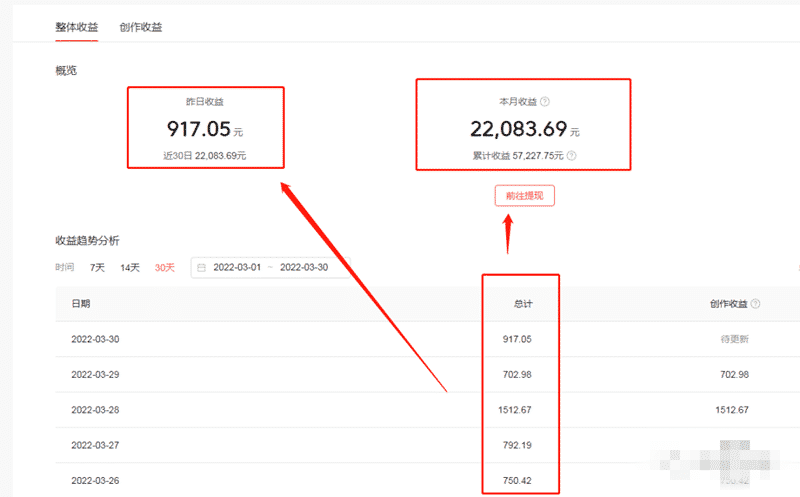
Task: Click 1512.67 in the 创作收益 column
Action: click(732, 410)
